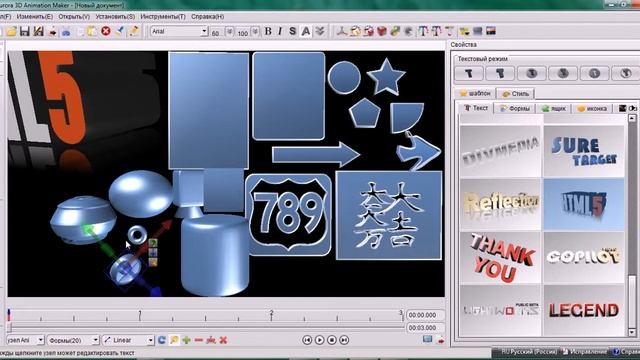640x360 pixels.
Task: Click the S strikethrough text button
Action: coord(293,31)
